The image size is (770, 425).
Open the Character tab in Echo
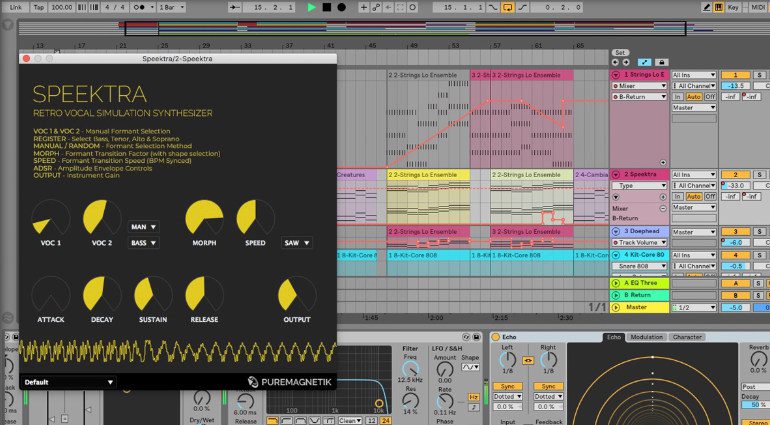687,337
